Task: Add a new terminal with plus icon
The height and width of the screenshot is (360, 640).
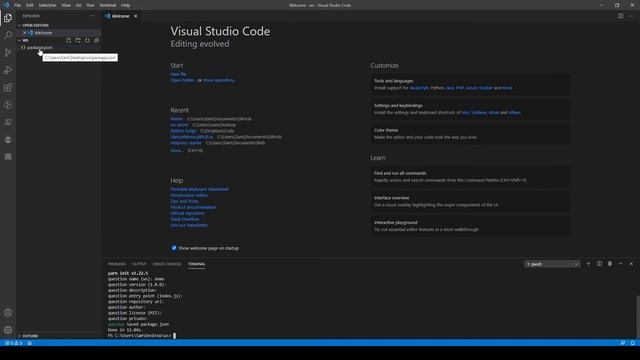Action: tap(588, 264)
